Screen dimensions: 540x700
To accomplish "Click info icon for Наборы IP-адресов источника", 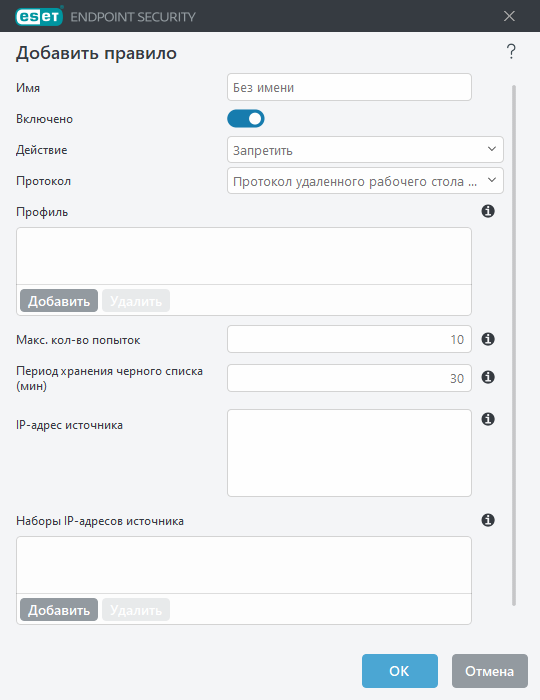I will click(x=488, y=520).
